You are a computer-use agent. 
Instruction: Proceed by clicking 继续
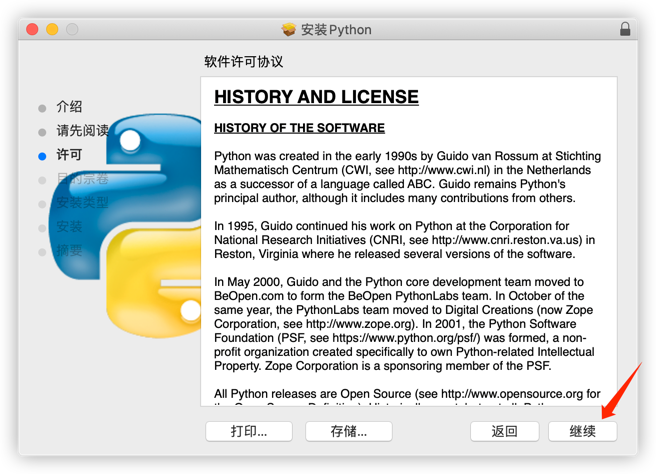(582, 432)
